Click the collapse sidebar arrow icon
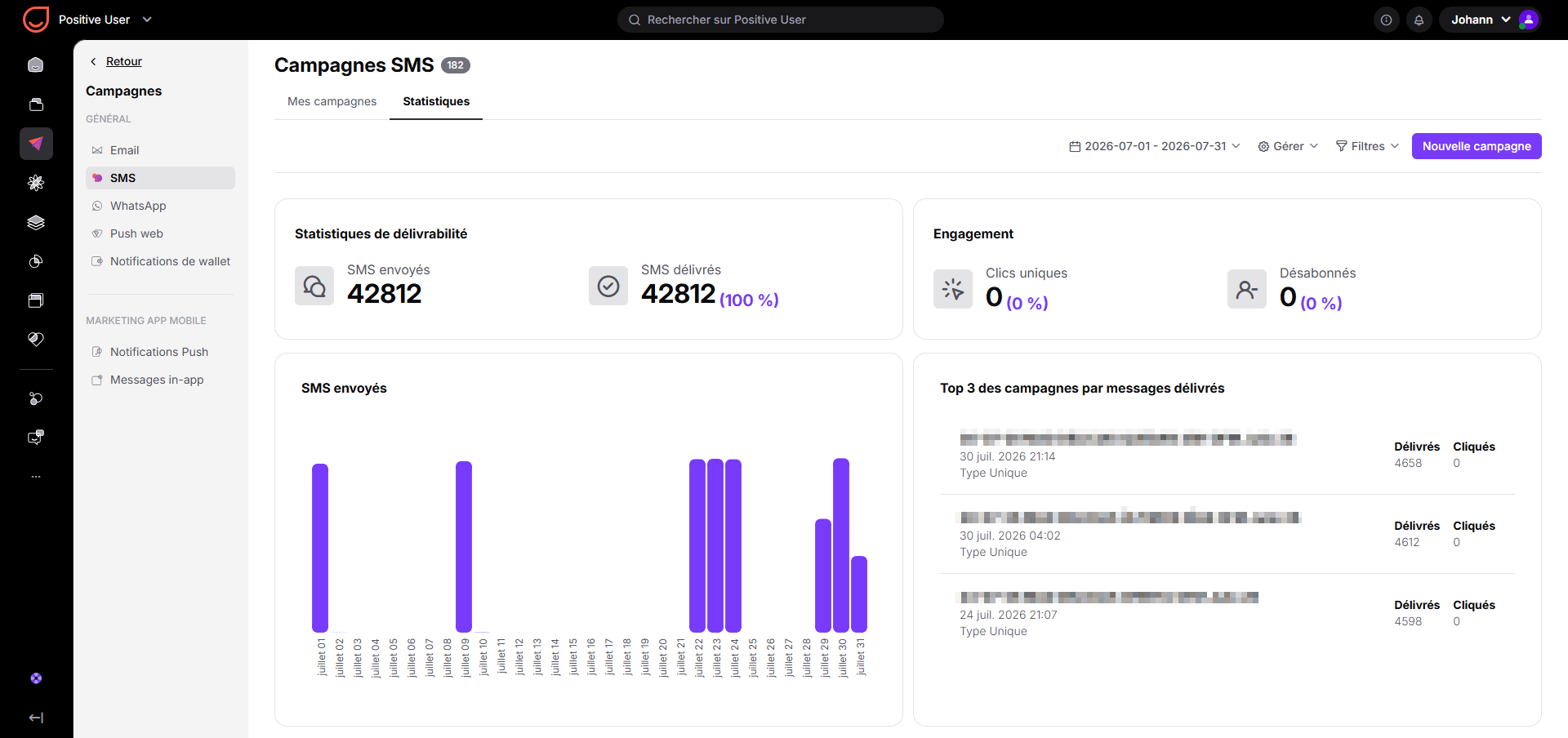The image size is (1568, 738). pos(36,718)
